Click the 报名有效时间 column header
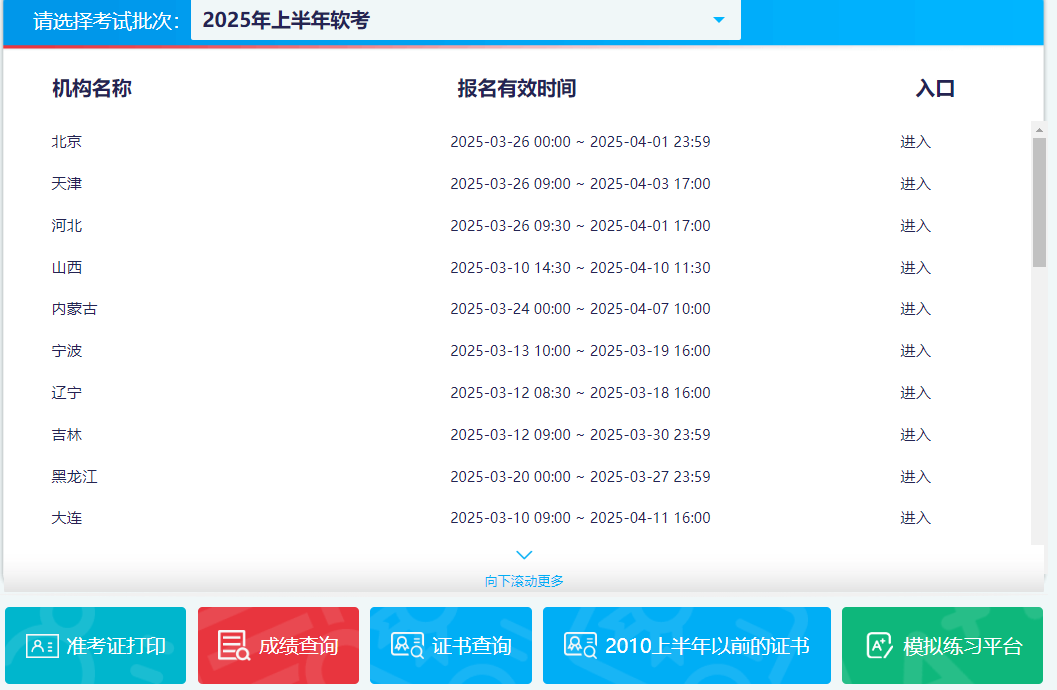Viewport: 1057px width, 690px height. coord(516,88)
